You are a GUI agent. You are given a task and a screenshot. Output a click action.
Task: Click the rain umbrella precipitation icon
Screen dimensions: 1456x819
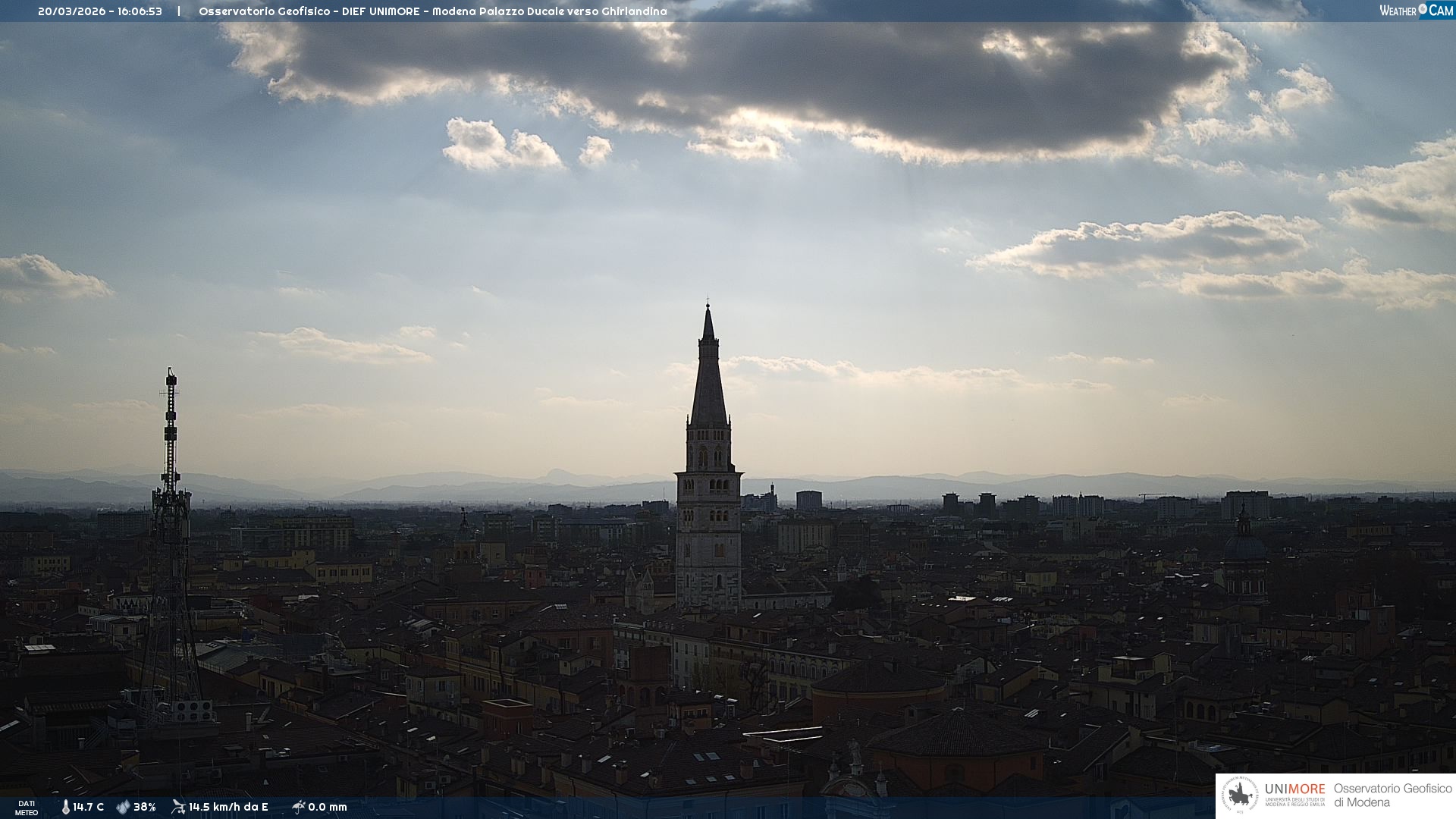(x=298, y=807)
